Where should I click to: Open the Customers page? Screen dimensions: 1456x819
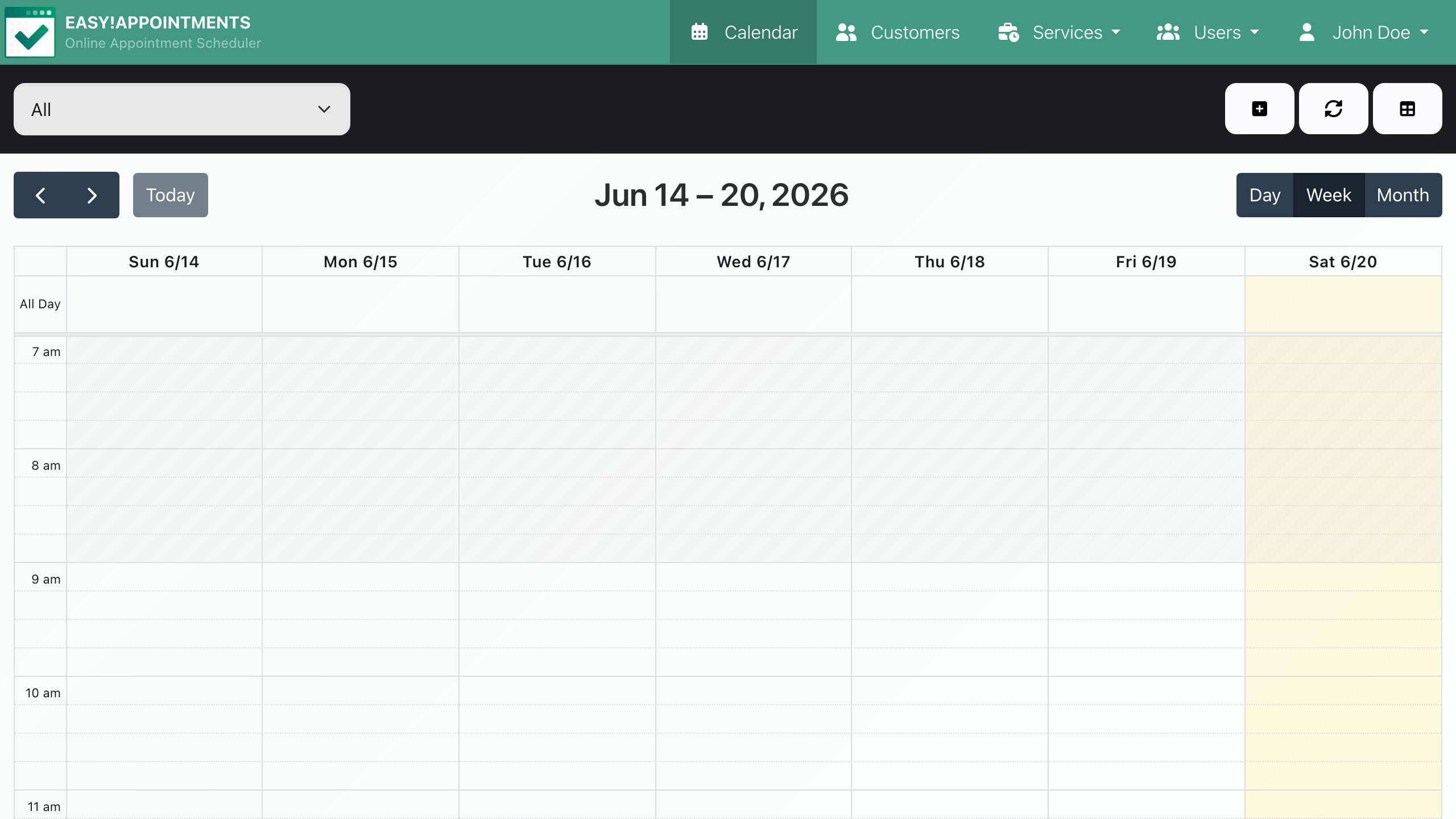(x=897, y=32)
